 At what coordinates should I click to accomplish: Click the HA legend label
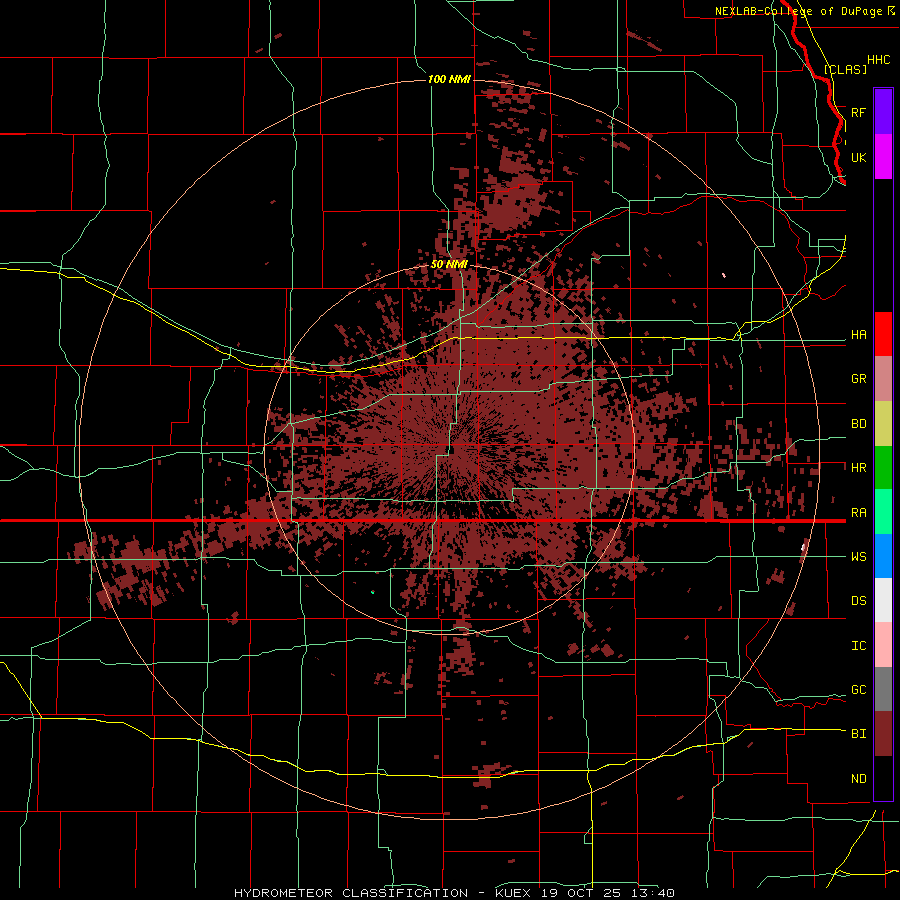[858, 335]
